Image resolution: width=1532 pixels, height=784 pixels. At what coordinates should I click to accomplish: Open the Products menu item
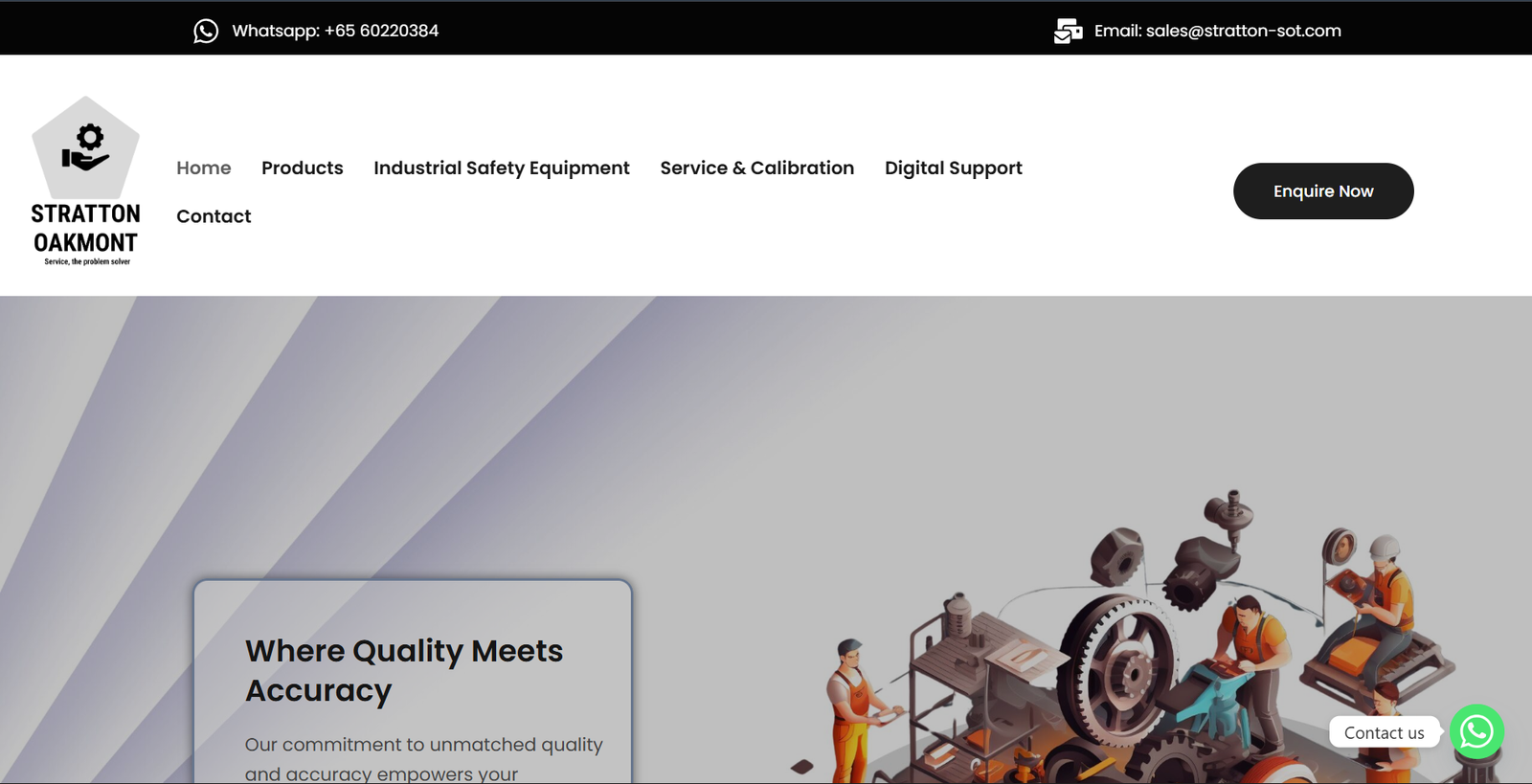[302, 168]
